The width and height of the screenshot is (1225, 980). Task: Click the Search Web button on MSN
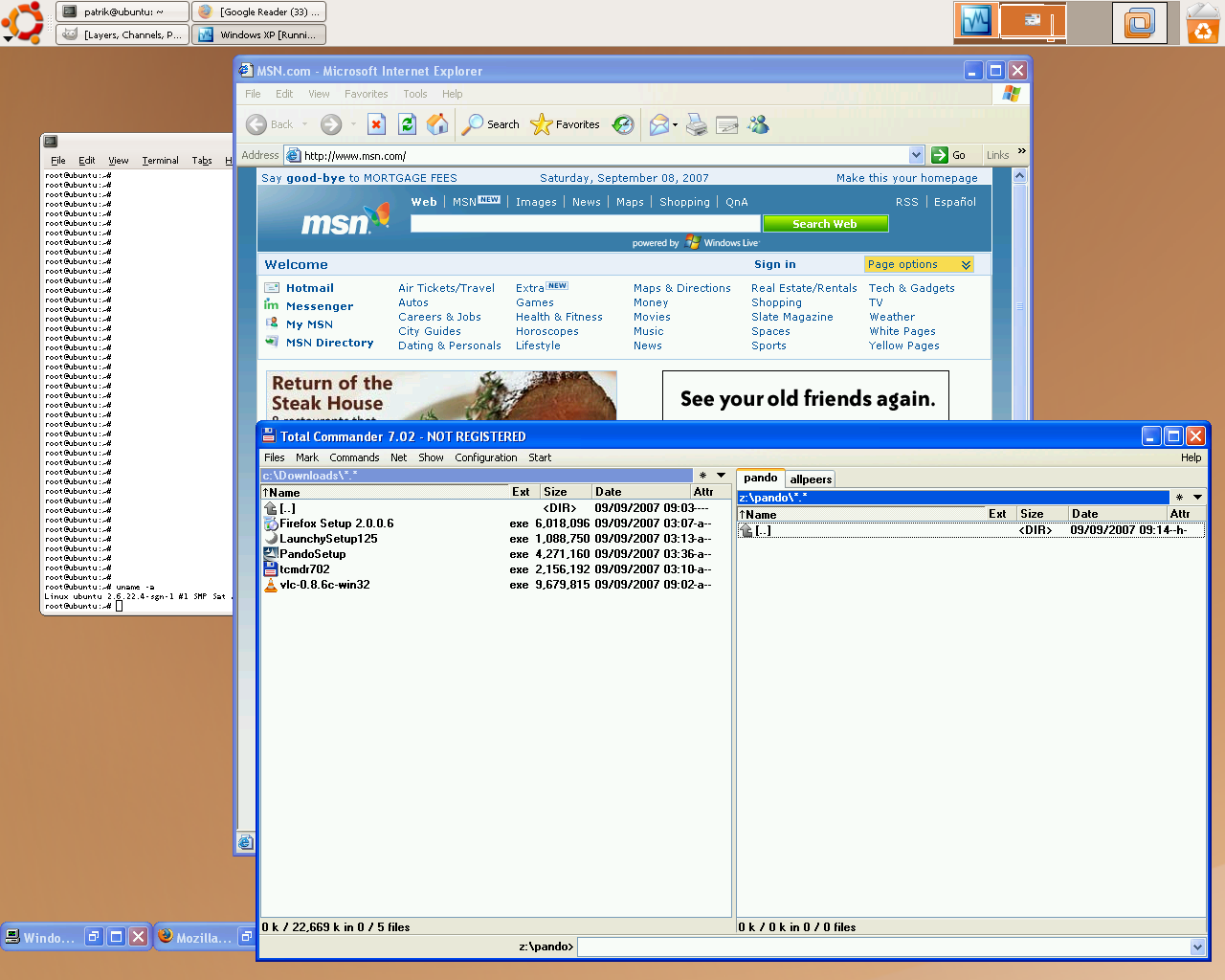825,224
